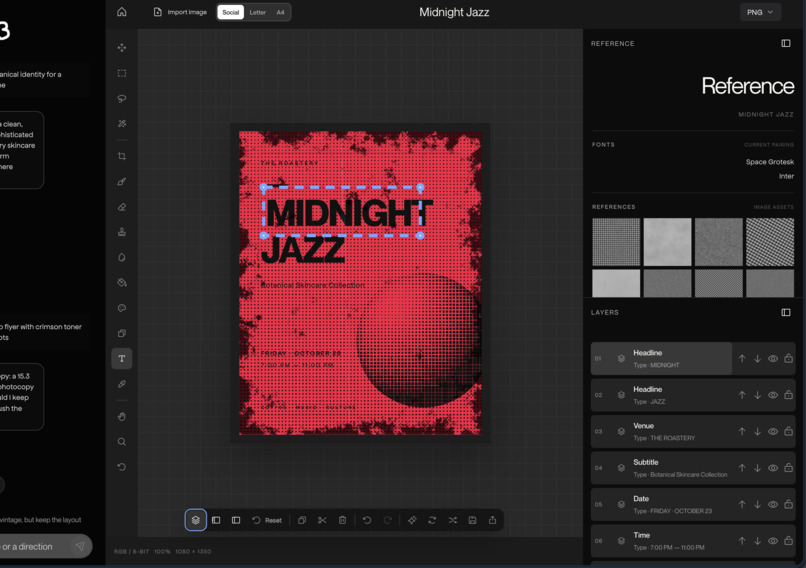806x568 pixels.
Task: Select the Eyedropper tool
Action: 122,384
